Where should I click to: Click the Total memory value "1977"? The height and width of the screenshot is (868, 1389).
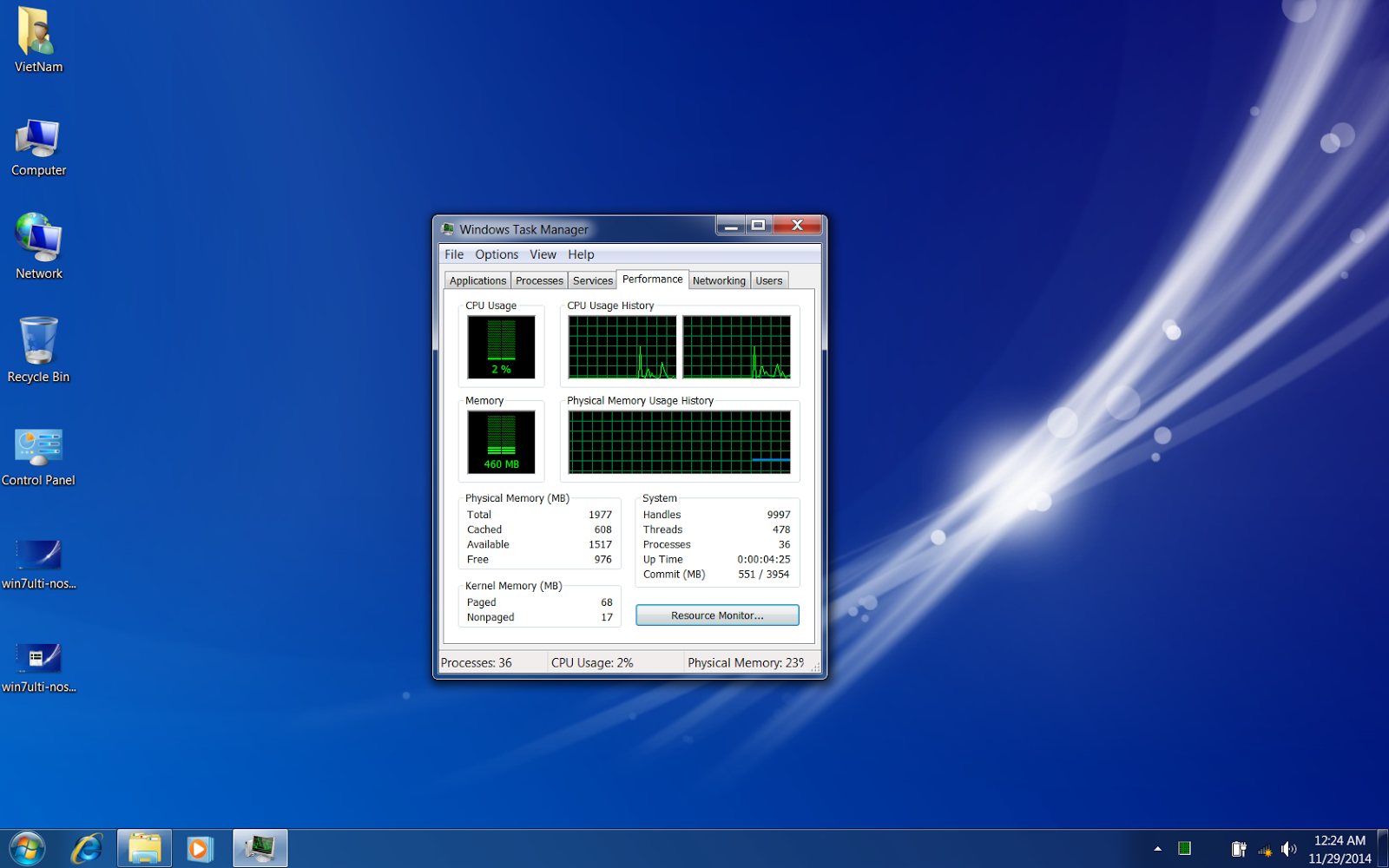point(600,515)
